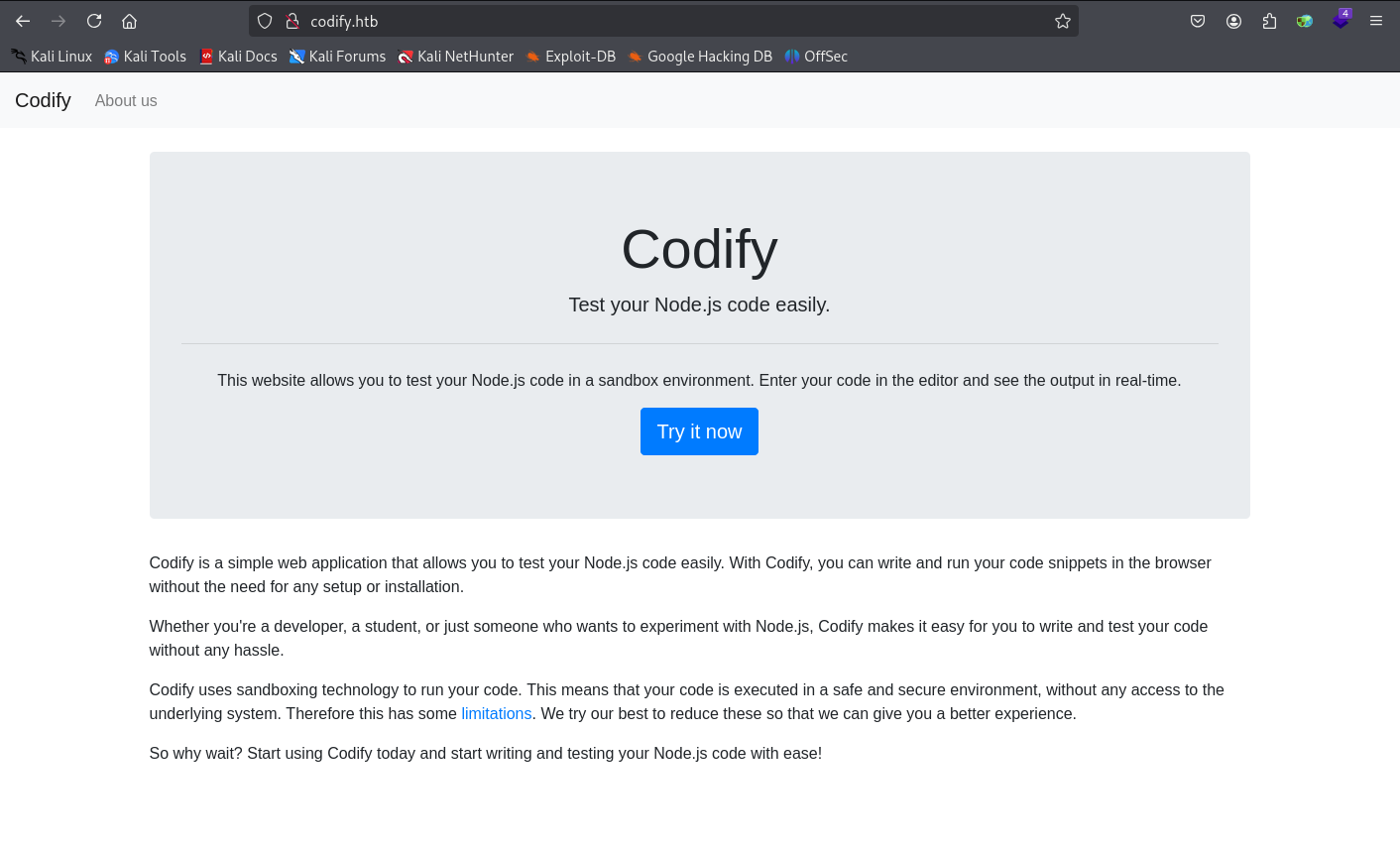Screen dimensions: 1400x855
Task: Open the Kali Docs bookmark
Action: (x=238, y=57)
